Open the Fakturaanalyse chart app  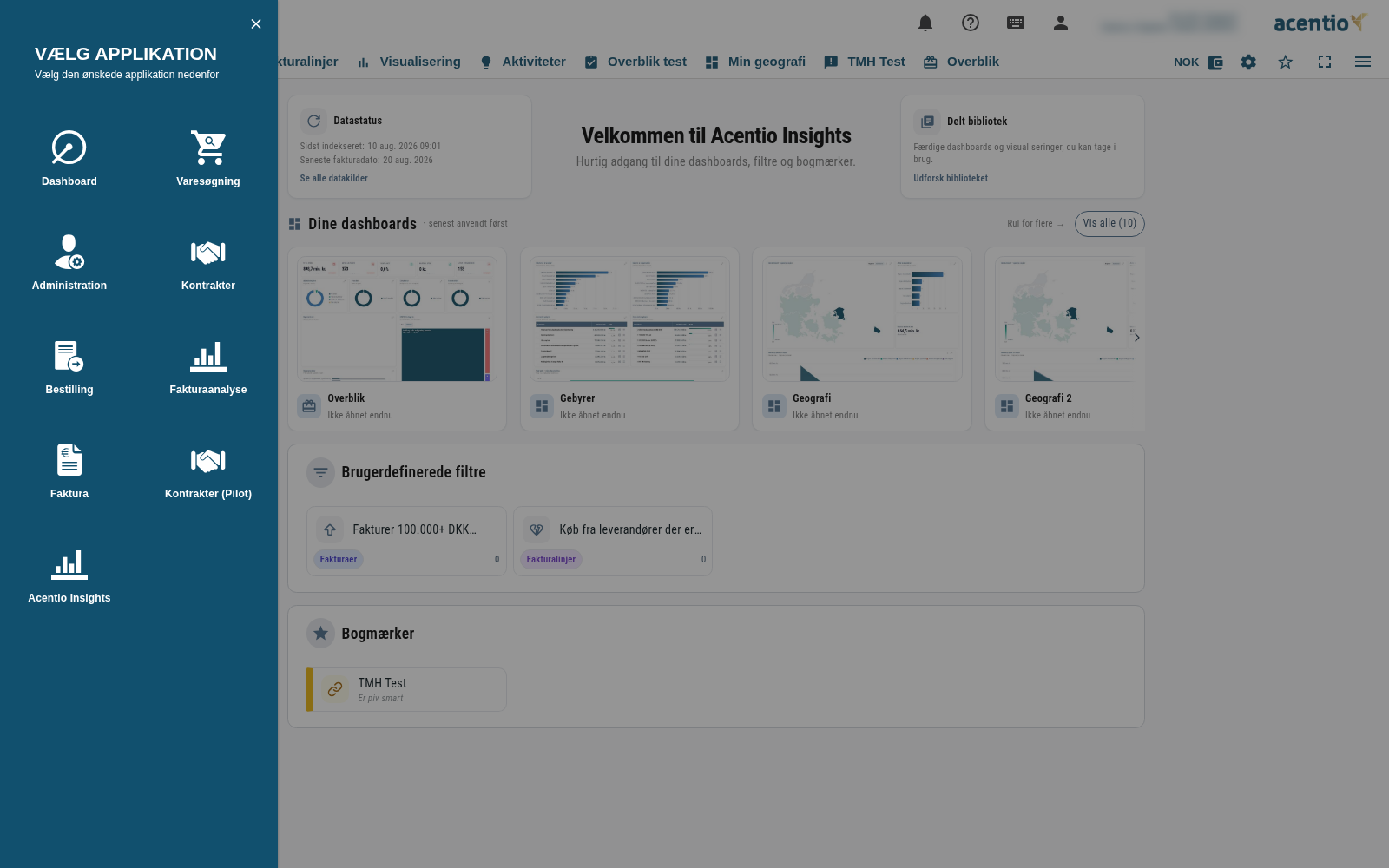click(x=208, y=366)
